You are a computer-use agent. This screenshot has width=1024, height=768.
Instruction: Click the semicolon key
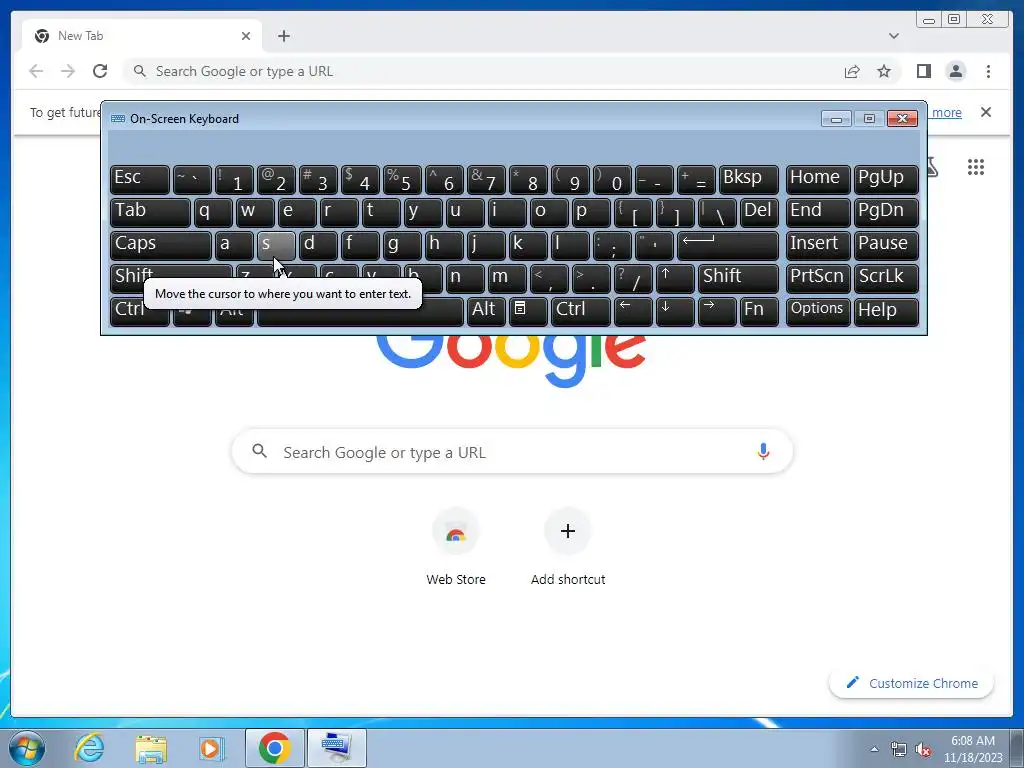click(612, 245)
